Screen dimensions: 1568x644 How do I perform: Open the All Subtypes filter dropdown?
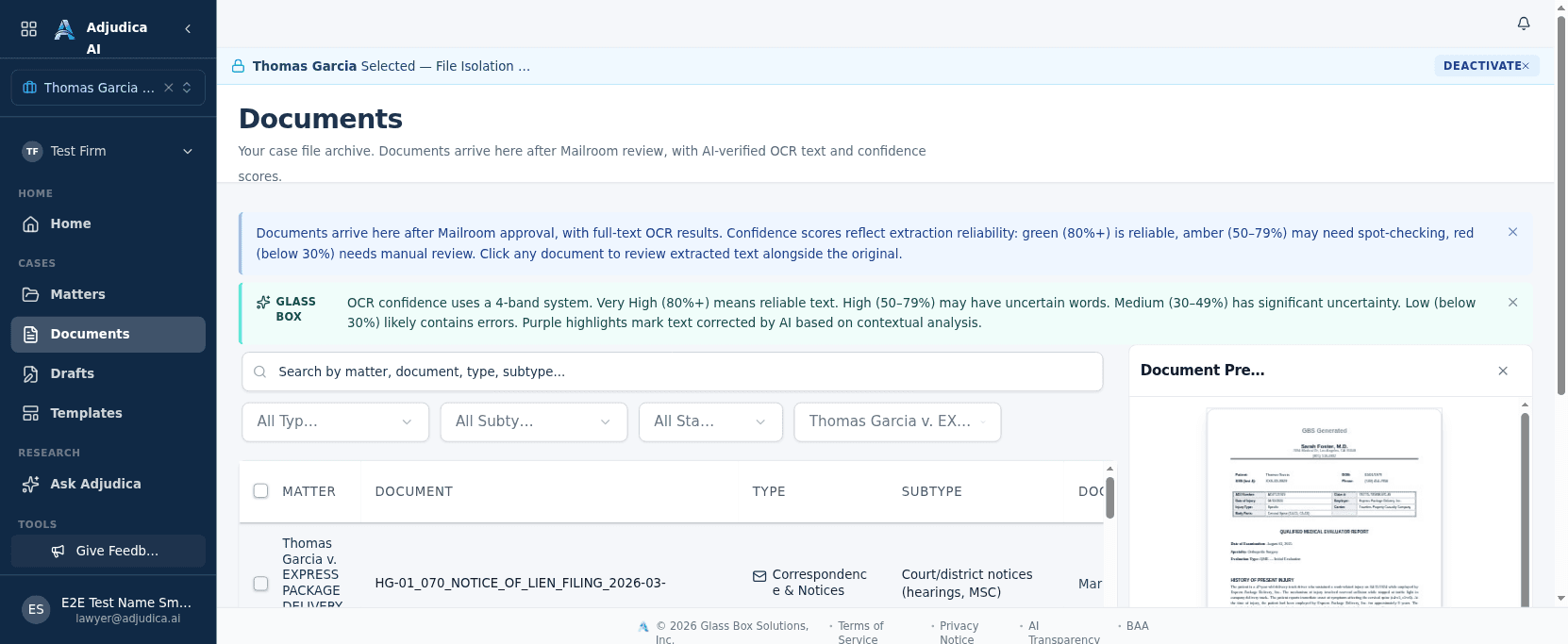[x=534, y=421]
